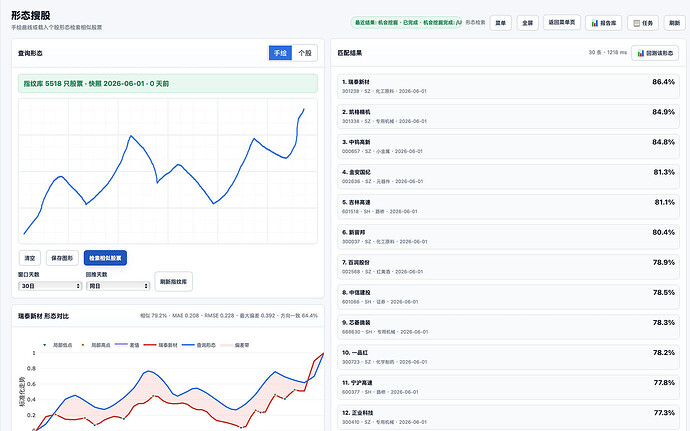Click the green 指纹库 5518 只股票 banner
The image size is (690, 431).
tap(168, 84)
